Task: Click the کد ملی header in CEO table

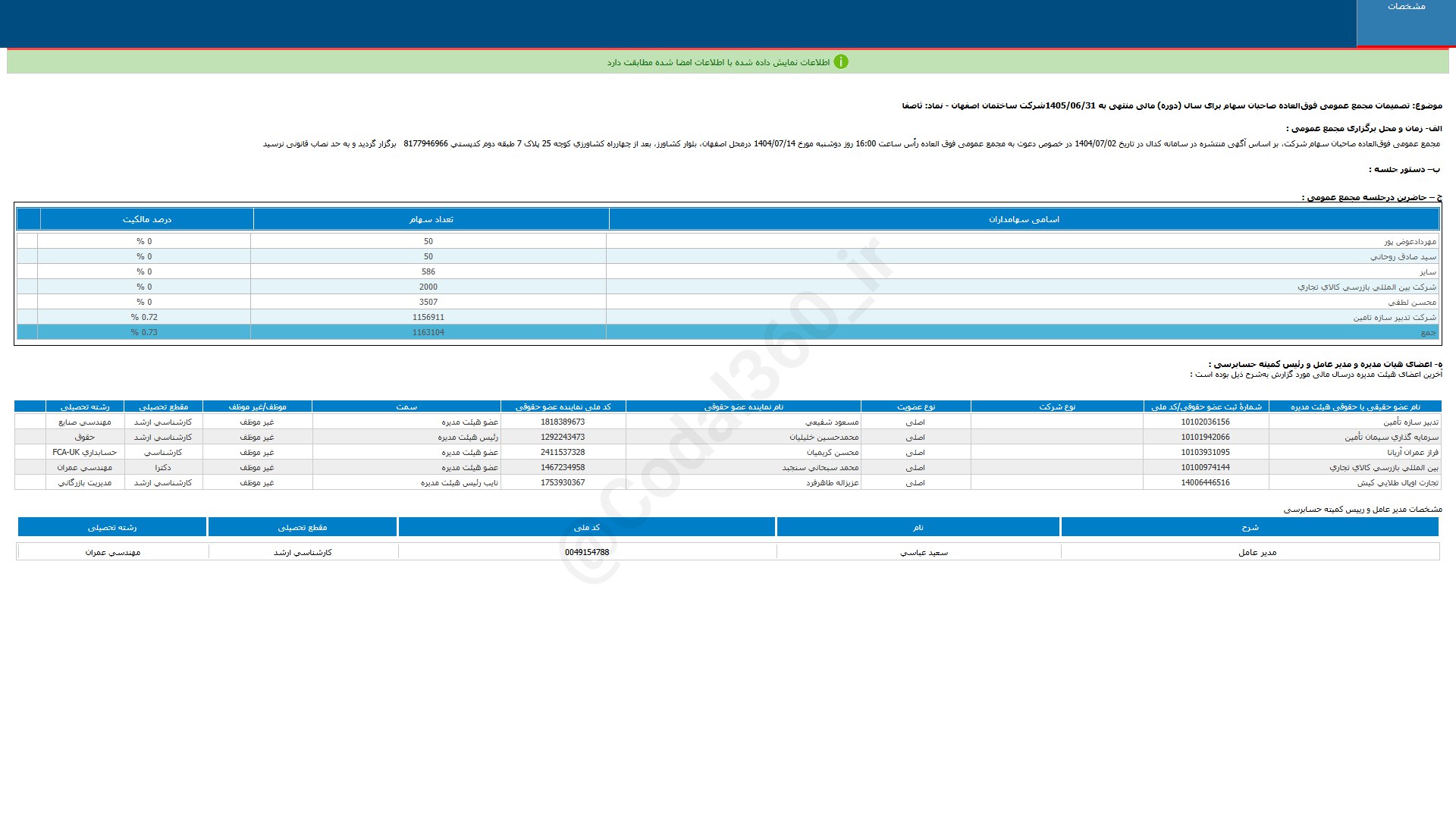Action: point(586,527)
